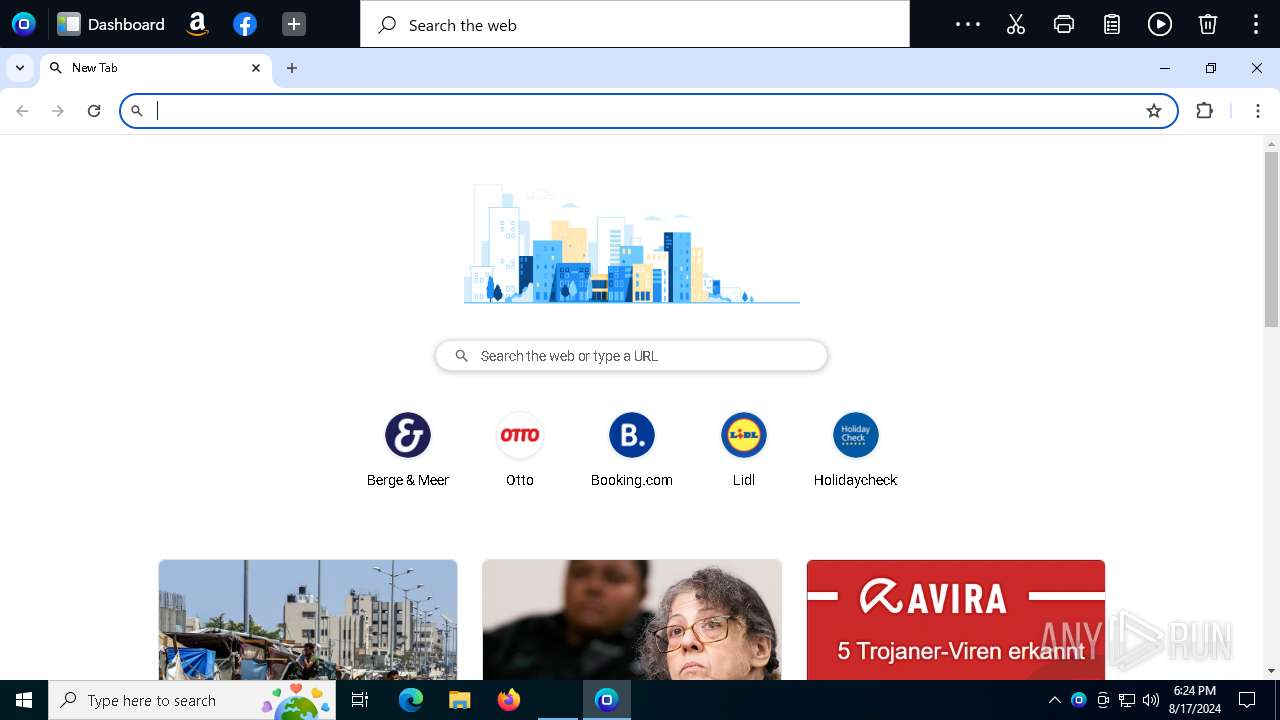This screenshot has height=720, width=1280.
Task: Launch Microsoft Edge from taskbar
Action: click(x=411, y=700)
